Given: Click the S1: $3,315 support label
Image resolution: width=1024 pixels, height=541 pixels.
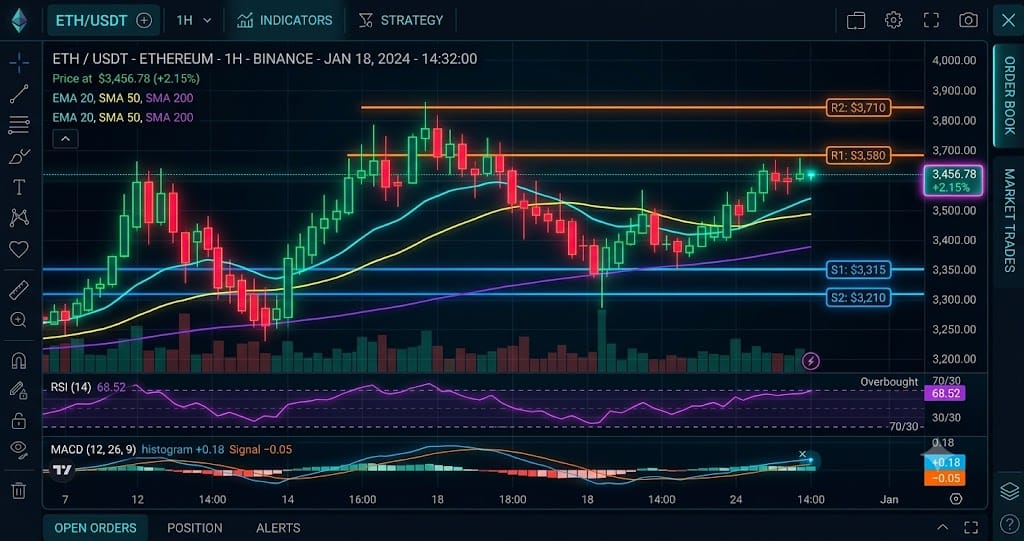Looking at the screenshot, I should pyautogui.click(x=859, y=269).
